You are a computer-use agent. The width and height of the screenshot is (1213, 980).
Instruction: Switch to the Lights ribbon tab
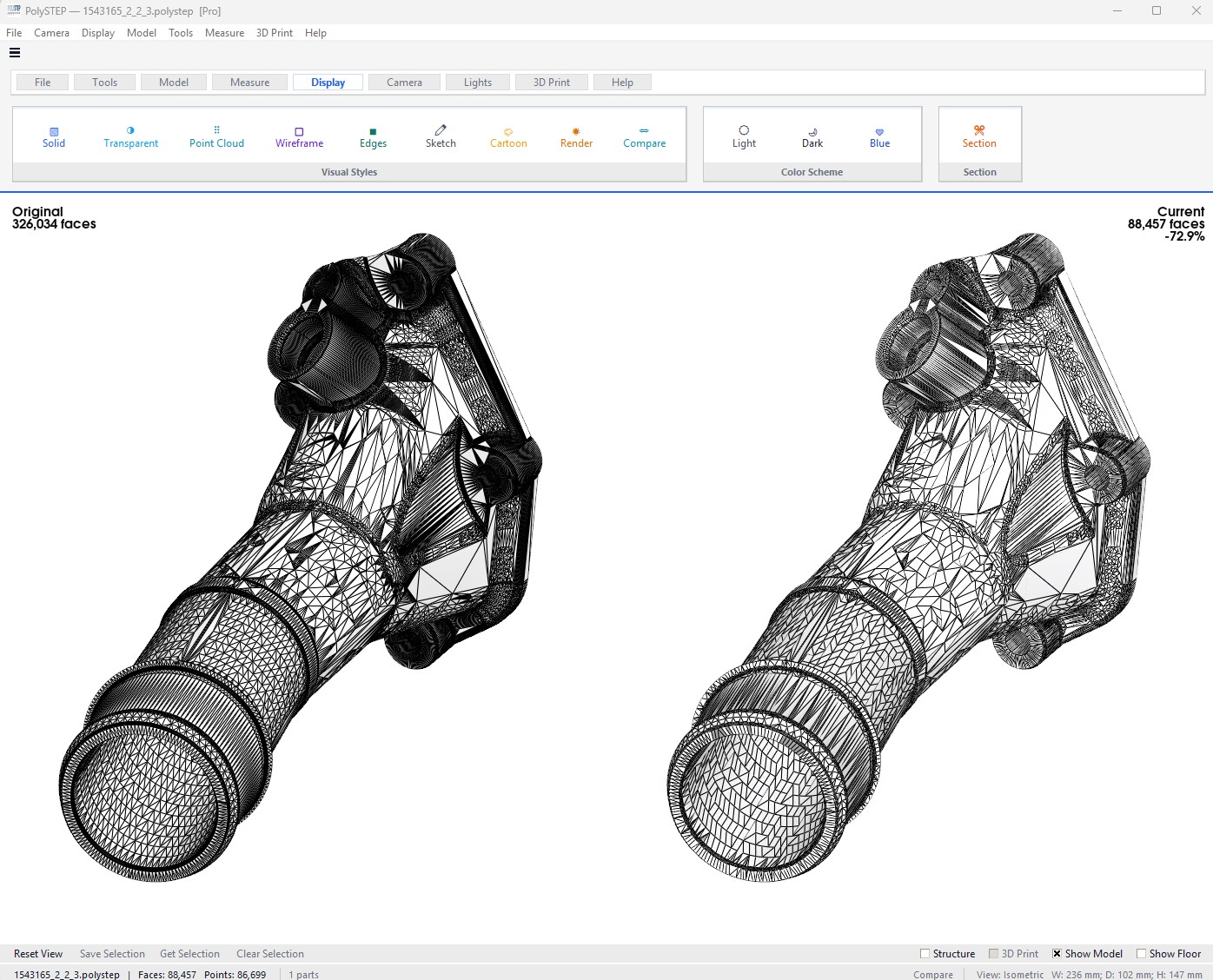478,83
